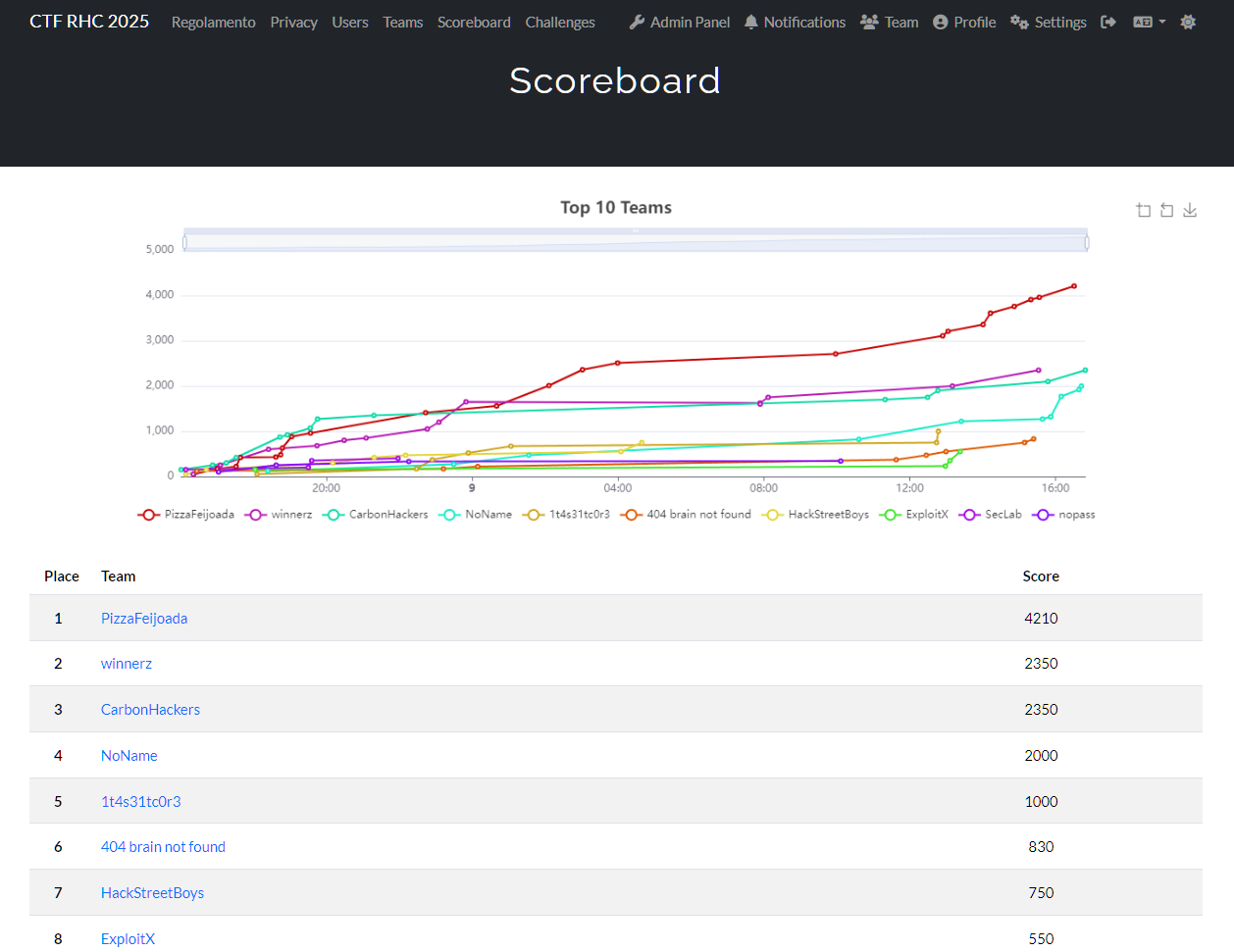Screen dimensions: 1234x952
Task: Click the chart area zoom icon
Action: pyautogui.click(x=1144, y=210)
